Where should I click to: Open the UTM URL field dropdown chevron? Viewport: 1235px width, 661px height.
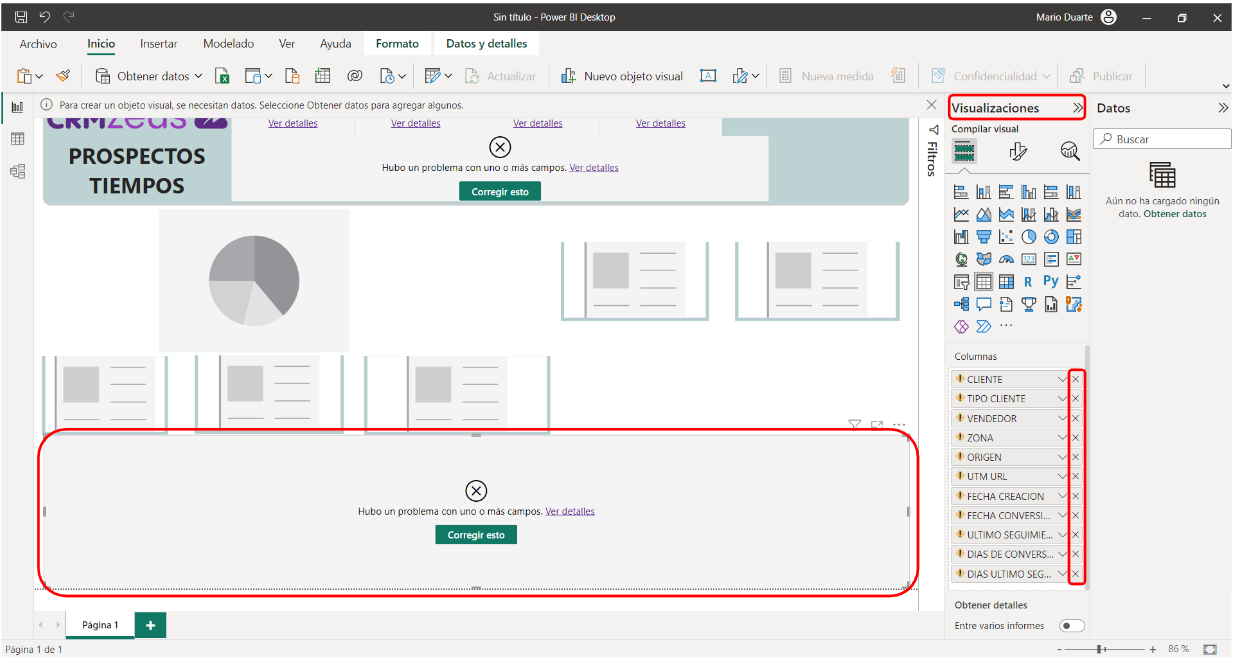[1062, 476]
